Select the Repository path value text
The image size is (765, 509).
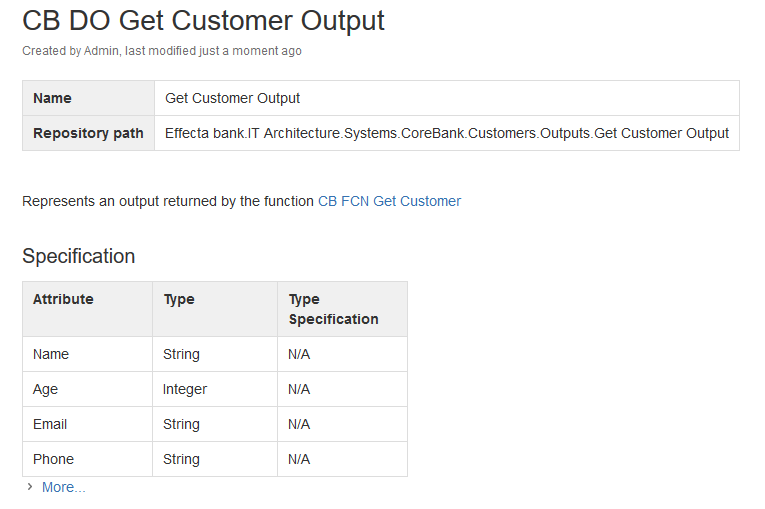(x=446, y=133)
